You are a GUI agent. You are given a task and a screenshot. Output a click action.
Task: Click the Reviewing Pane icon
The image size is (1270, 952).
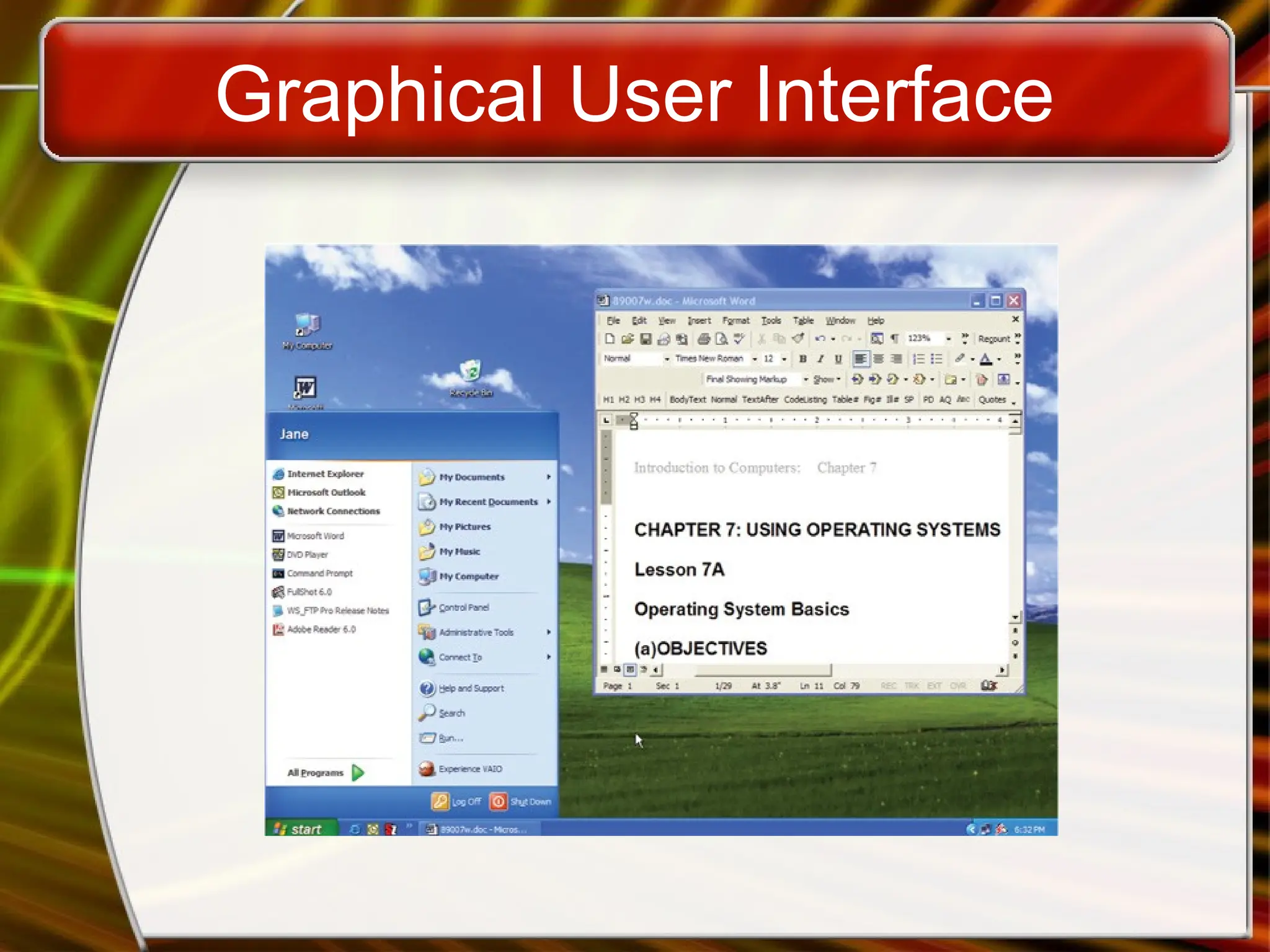(x=1003, y=379)
